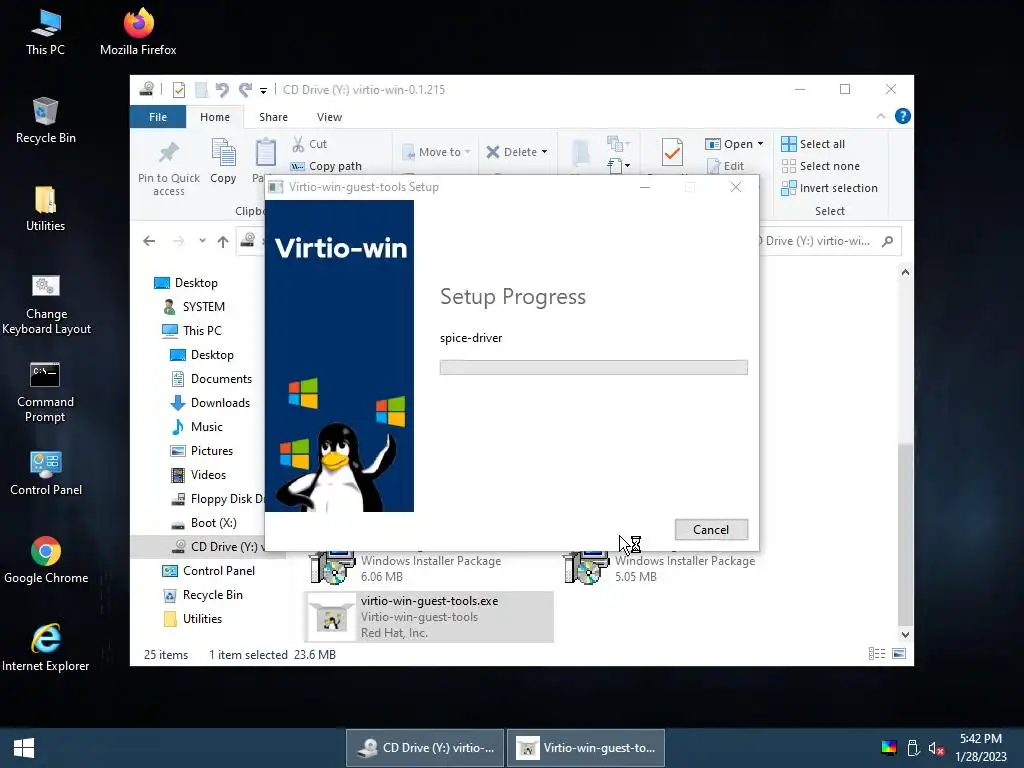
Task: Switch to large icons view in status bar
Action: coord(899,654)
